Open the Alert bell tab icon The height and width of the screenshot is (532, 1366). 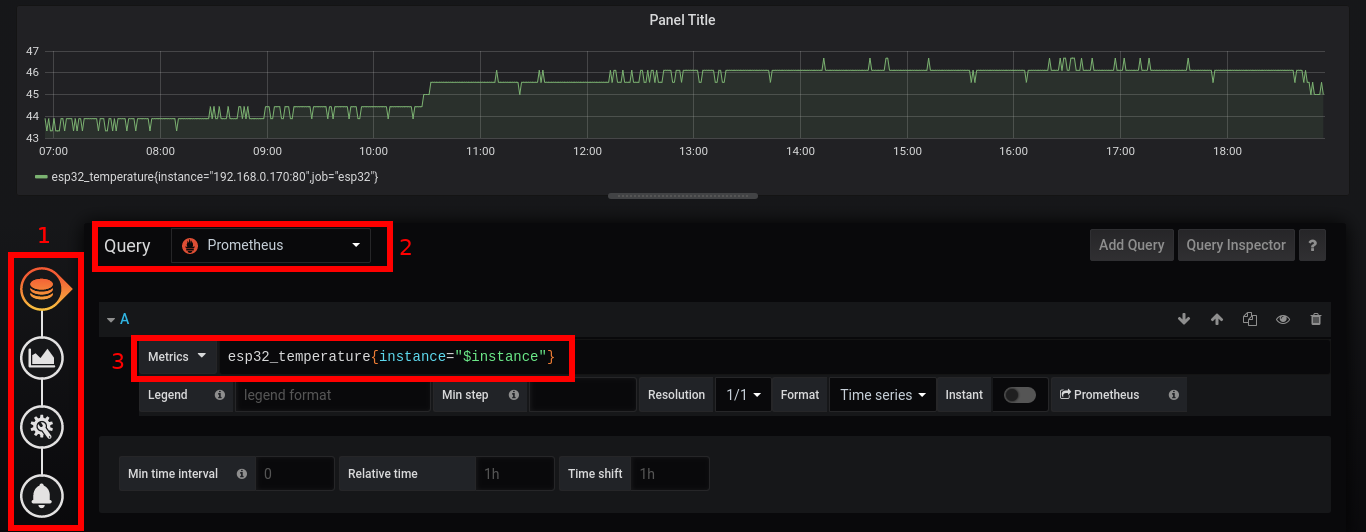tap(41, 494)
